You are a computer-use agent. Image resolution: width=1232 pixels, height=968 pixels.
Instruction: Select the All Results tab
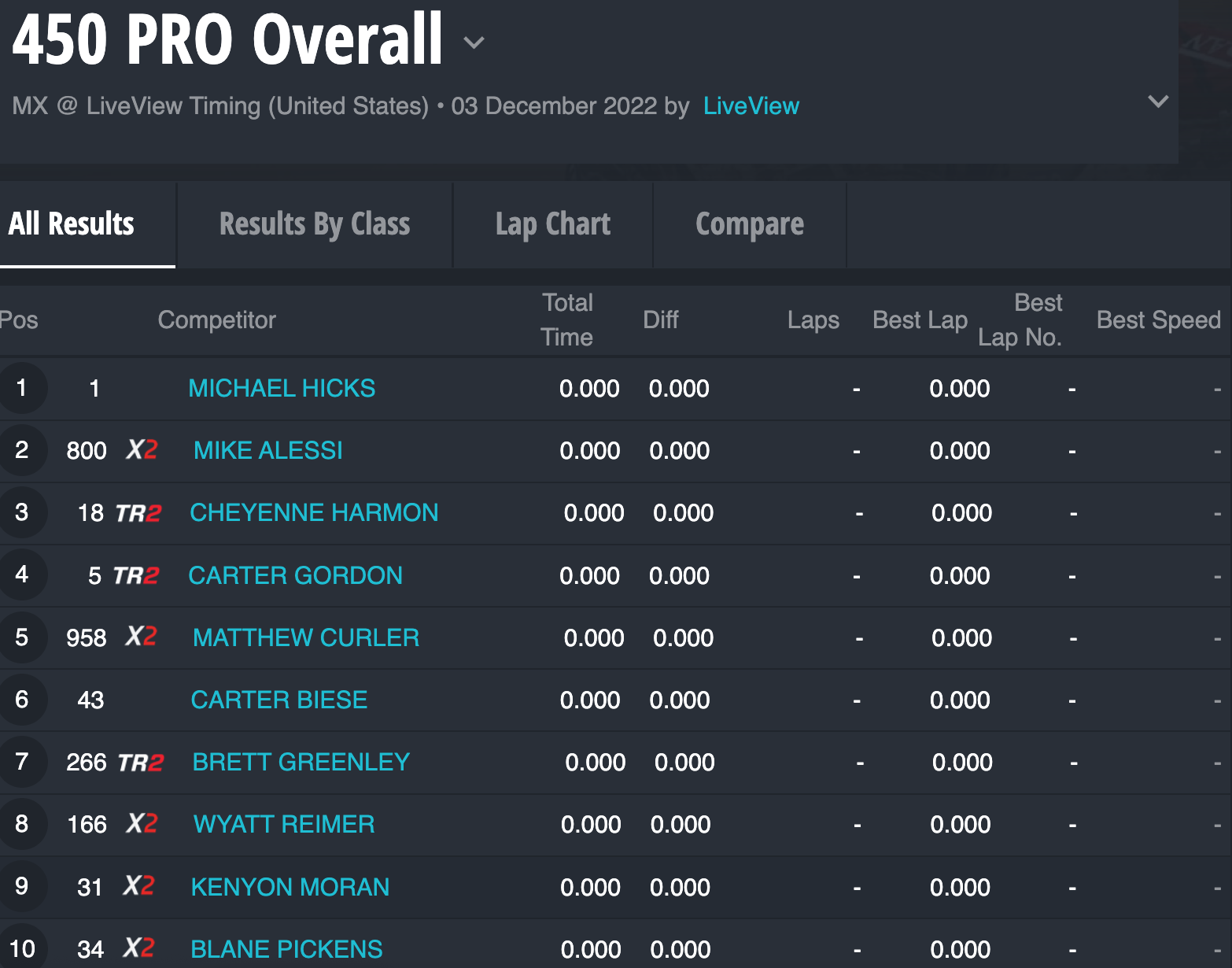click(x=72, y=224)
